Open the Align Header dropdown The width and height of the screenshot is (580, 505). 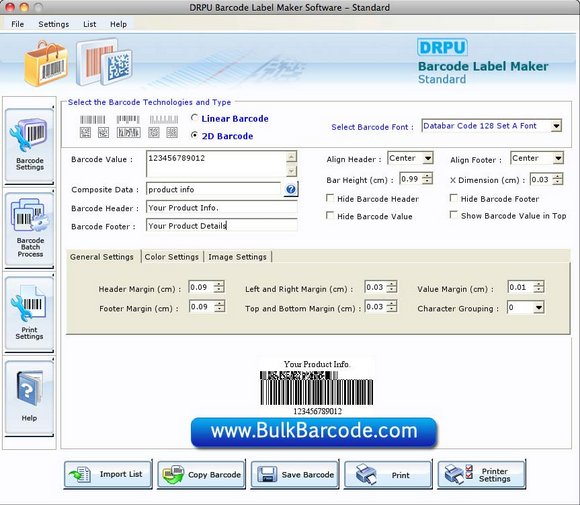coord(428,158)
